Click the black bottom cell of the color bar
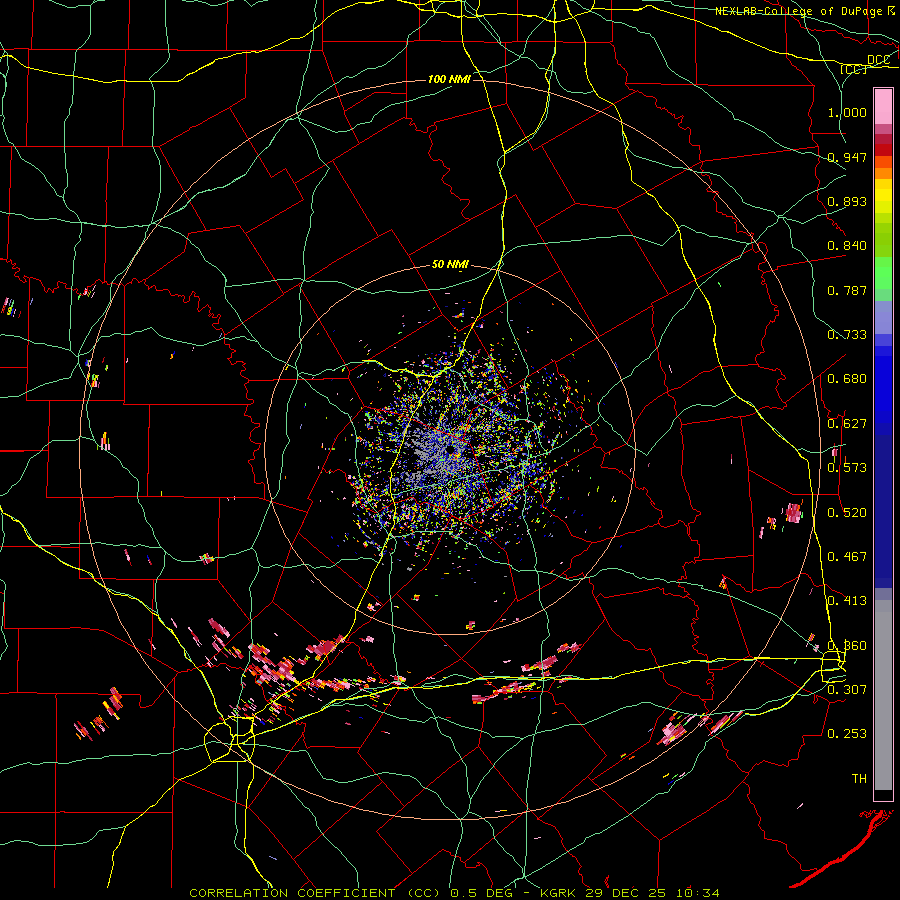This screenshot has height=900, width=900. click(883, 795)
